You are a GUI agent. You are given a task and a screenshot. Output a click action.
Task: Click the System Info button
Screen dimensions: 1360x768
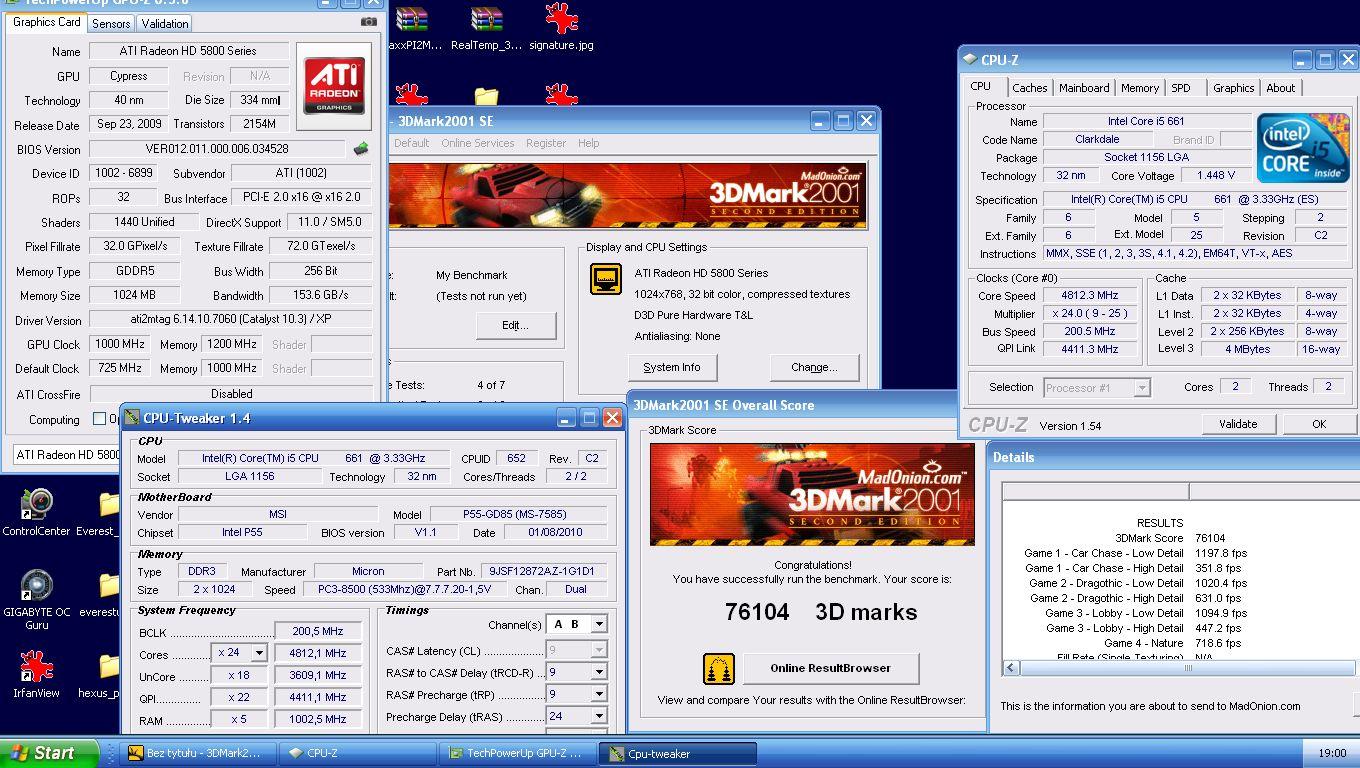point(672,367)
